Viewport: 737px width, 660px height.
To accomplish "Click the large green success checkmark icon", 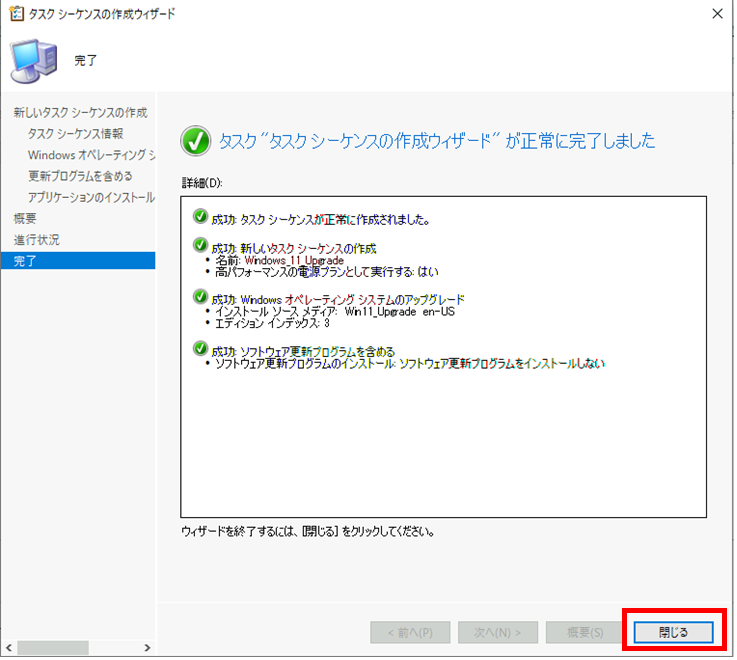I will (x=196, y=141).
